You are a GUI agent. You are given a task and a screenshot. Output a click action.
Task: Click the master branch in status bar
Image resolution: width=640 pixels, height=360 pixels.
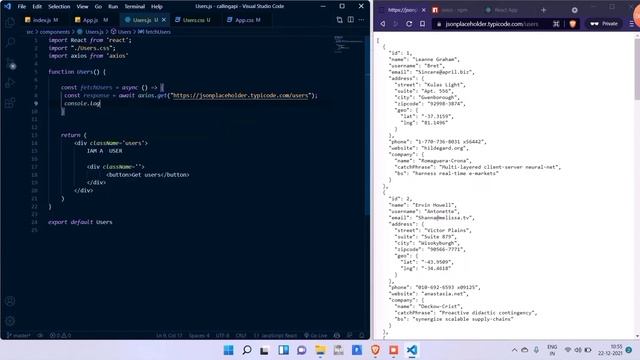click(x=19, y=336)
